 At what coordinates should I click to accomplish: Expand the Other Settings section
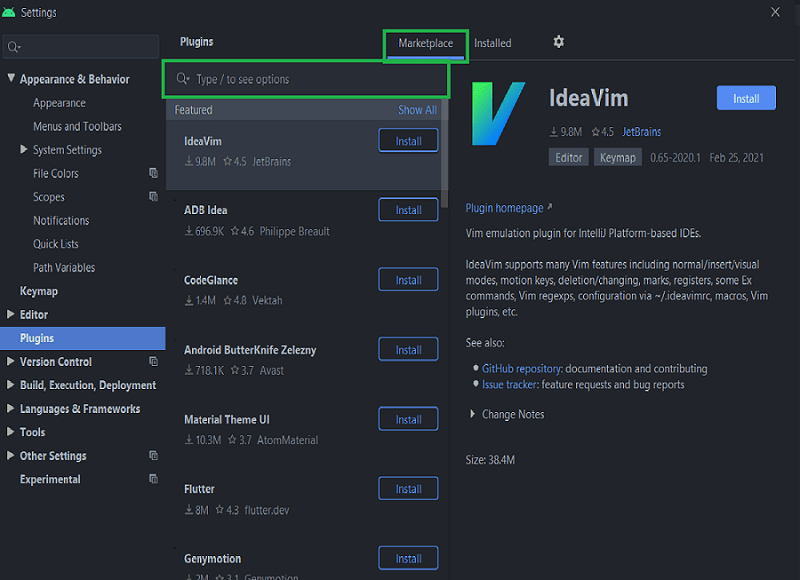10,455
